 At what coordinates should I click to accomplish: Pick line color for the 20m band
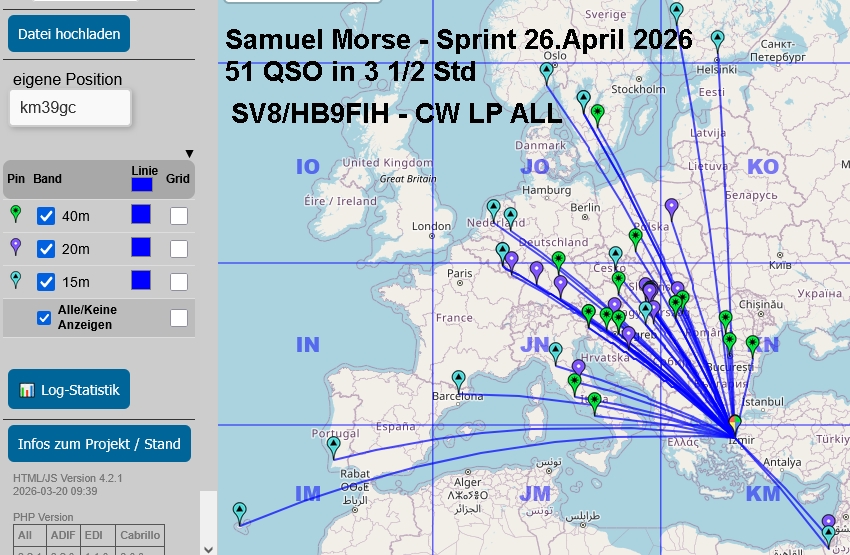point(141,248)
